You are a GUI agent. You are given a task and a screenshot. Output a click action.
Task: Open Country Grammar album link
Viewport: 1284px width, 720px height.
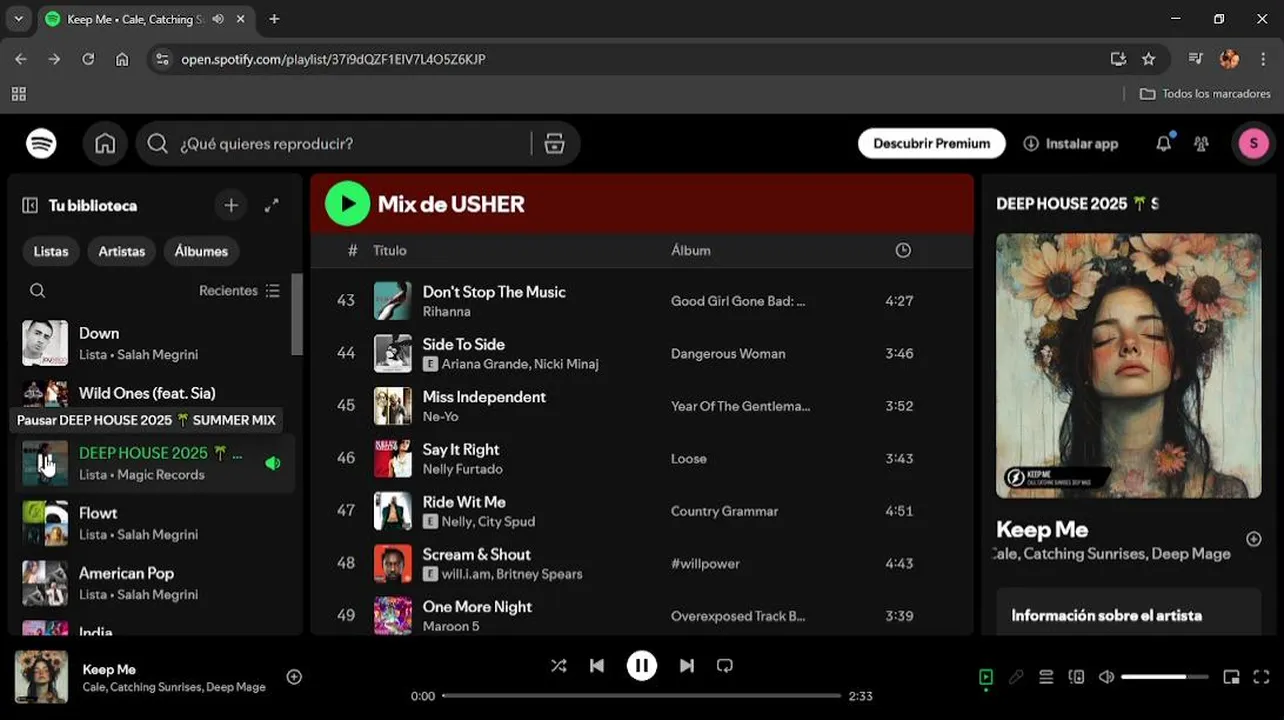(724, 511)
